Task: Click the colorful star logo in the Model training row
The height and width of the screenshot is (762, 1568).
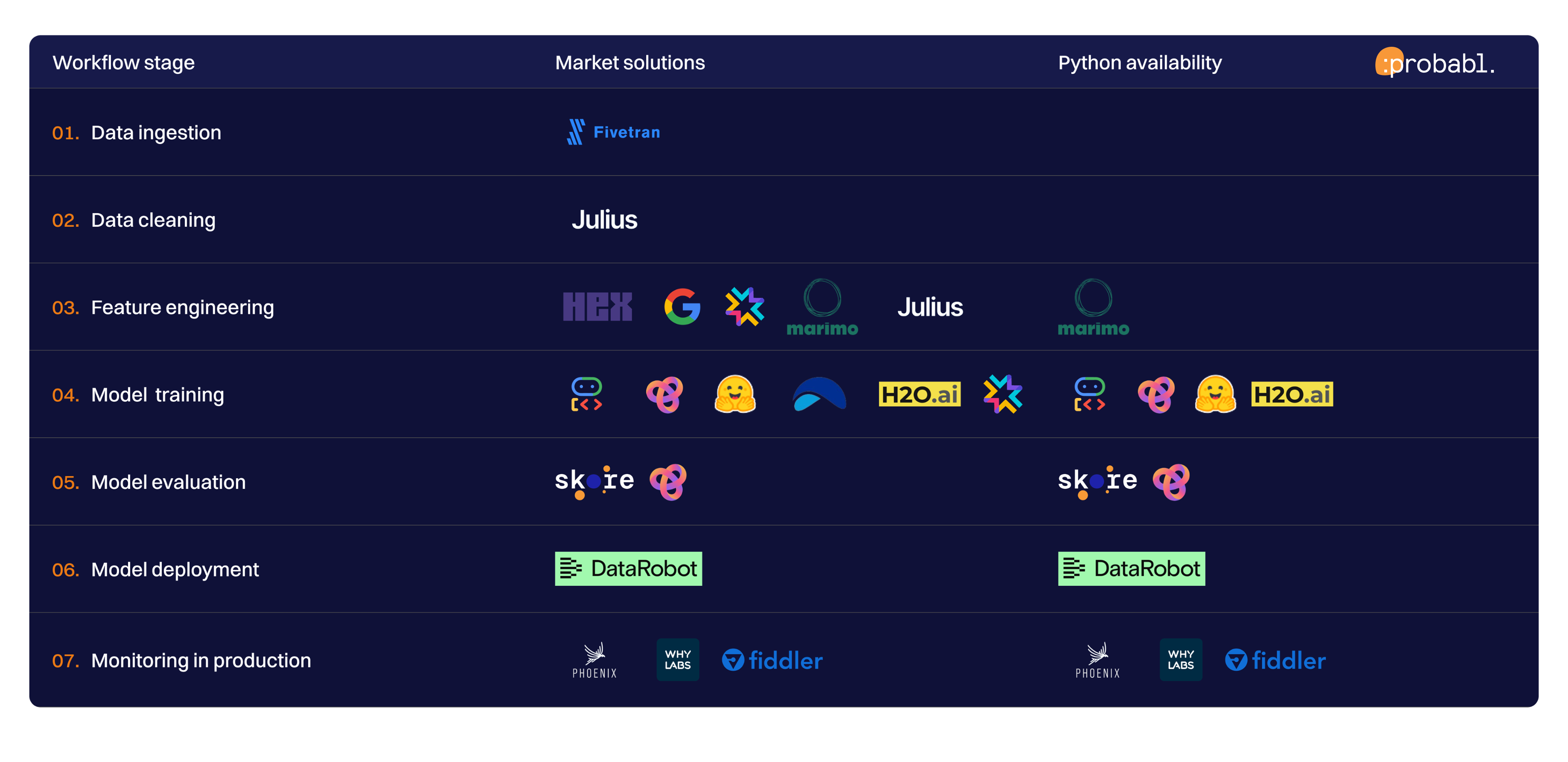Action: [x=1003, y=394]
